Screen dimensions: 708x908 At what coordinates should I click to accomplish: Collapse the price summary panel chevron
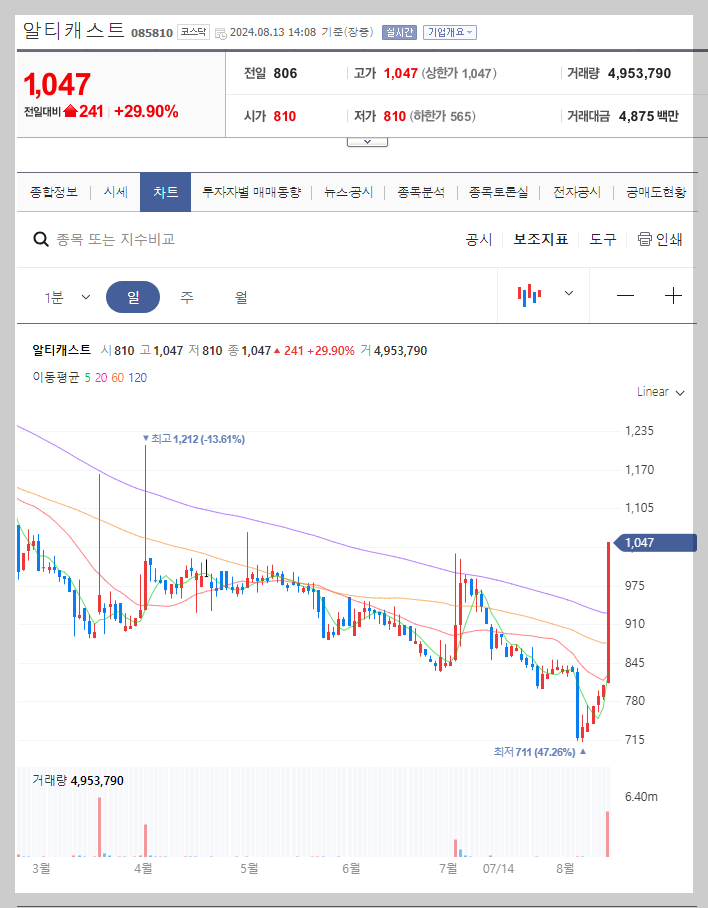tap(367, 140)
